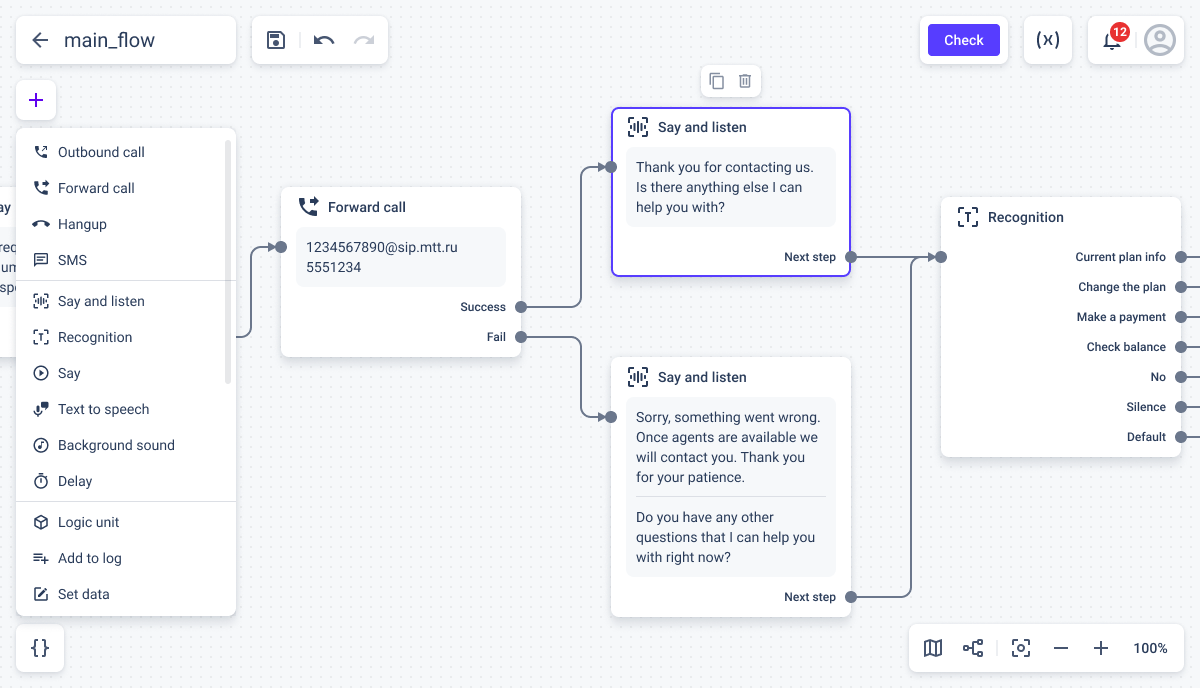Auto-arrange the flow layout icon
This screenshot has height=688, width=1200.
point(973,648)
